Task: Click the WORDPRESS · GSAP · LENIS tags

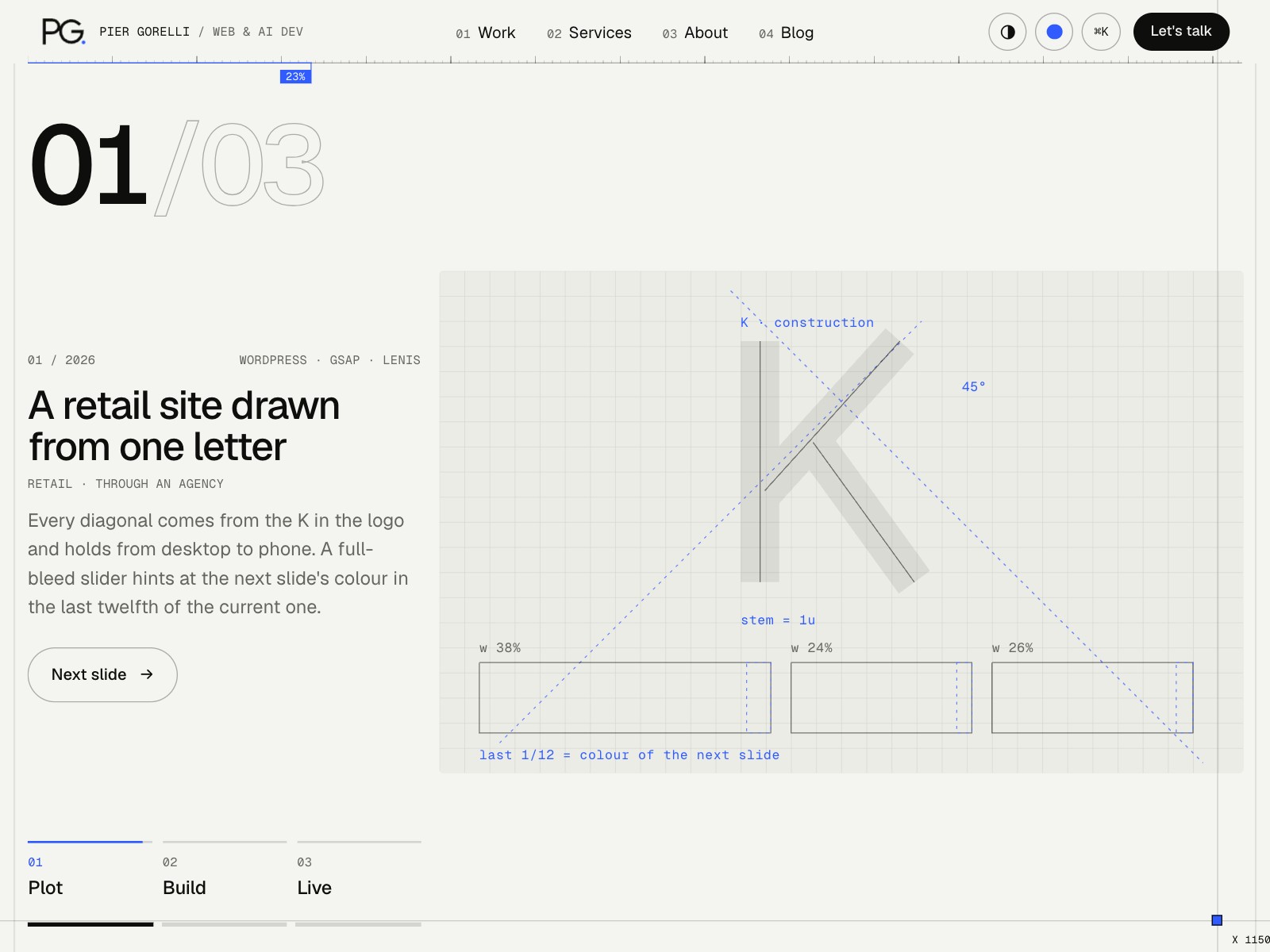Action: coord(329,360)
